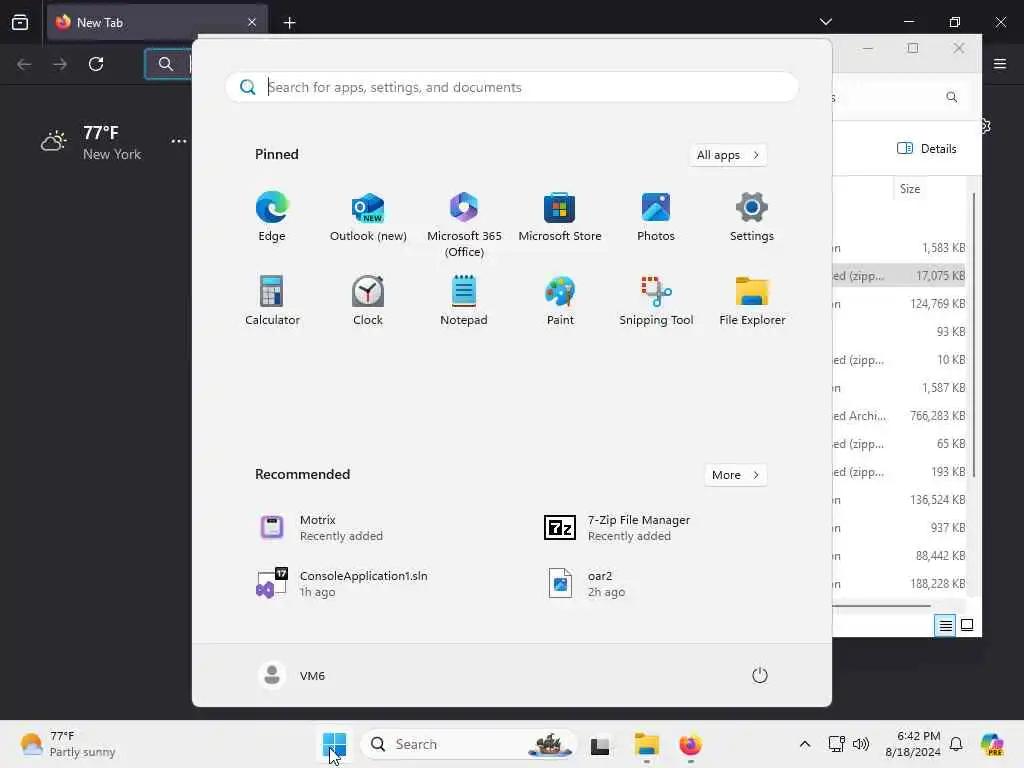Open Microsoft 365 (Office) app
Screen dimensions: 1024x768
click(x=464, y=225)
